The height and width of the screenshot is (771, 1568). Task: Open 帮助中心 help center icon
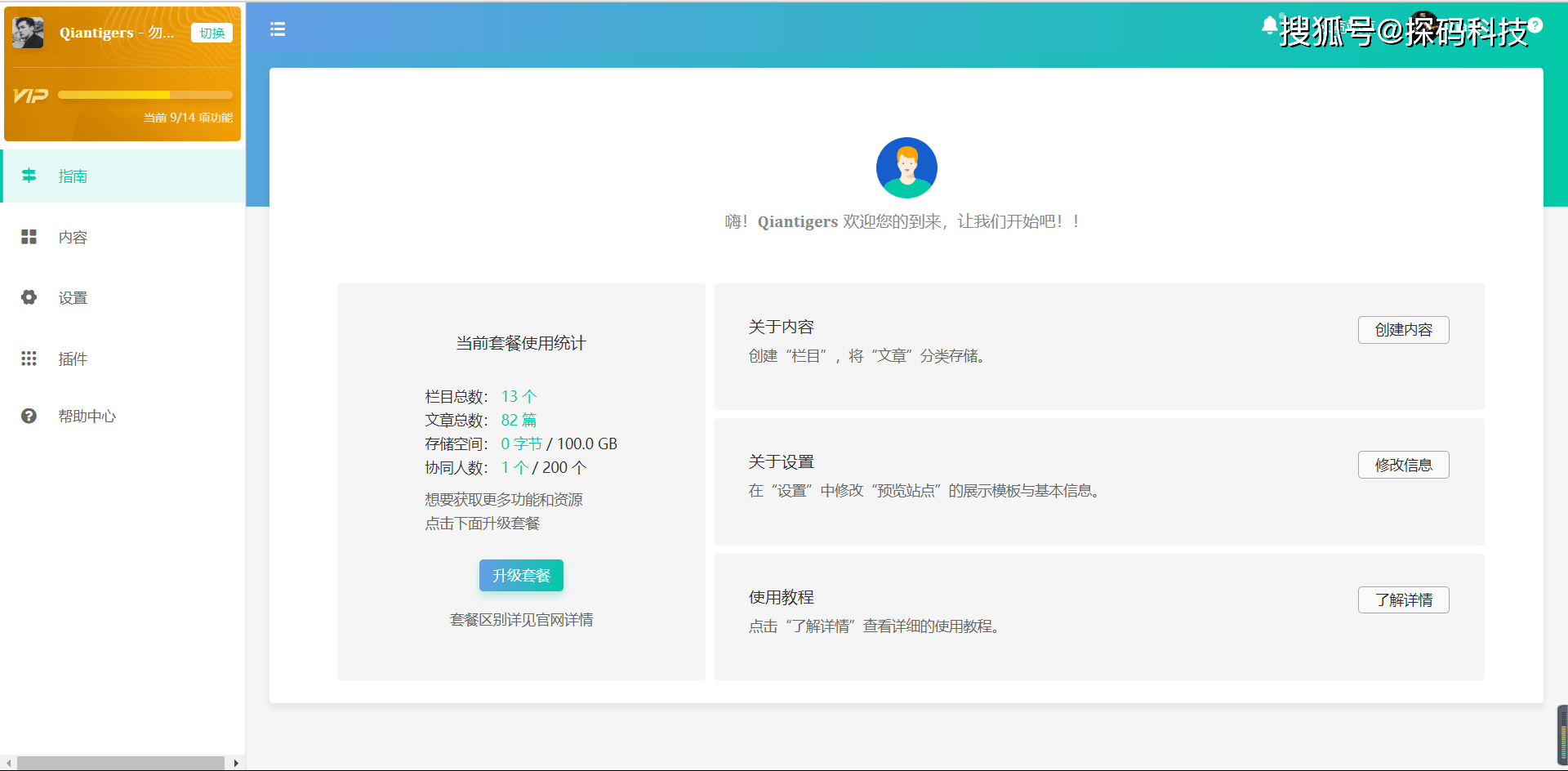click(x=29, y=416)
